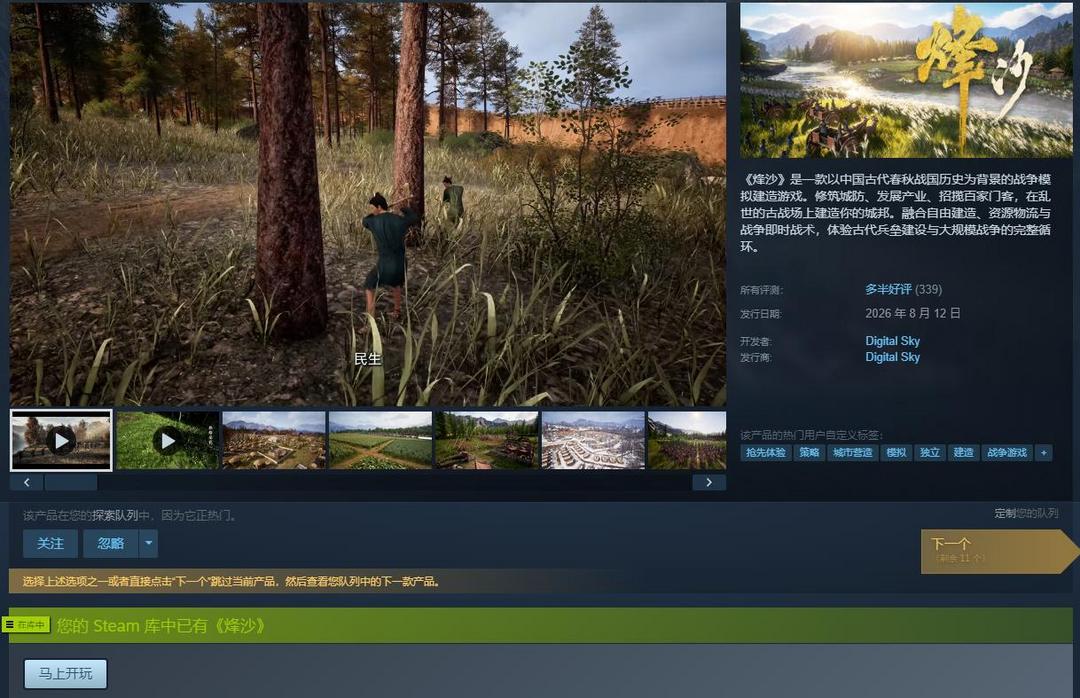Image resolution: width=1080 pixels, height=698 pixels.
Task: Open the dropdown arrow beside 忽略 button
Action: [148, 544]
